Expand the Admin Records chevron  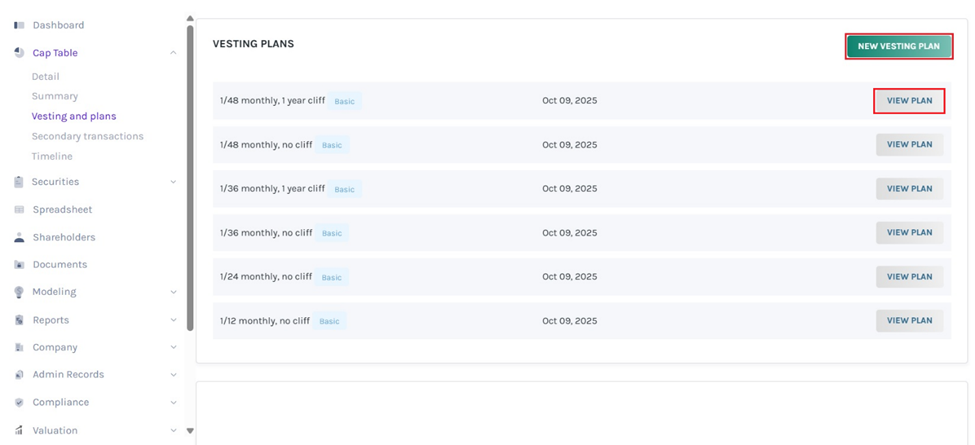tap(173, 375)
